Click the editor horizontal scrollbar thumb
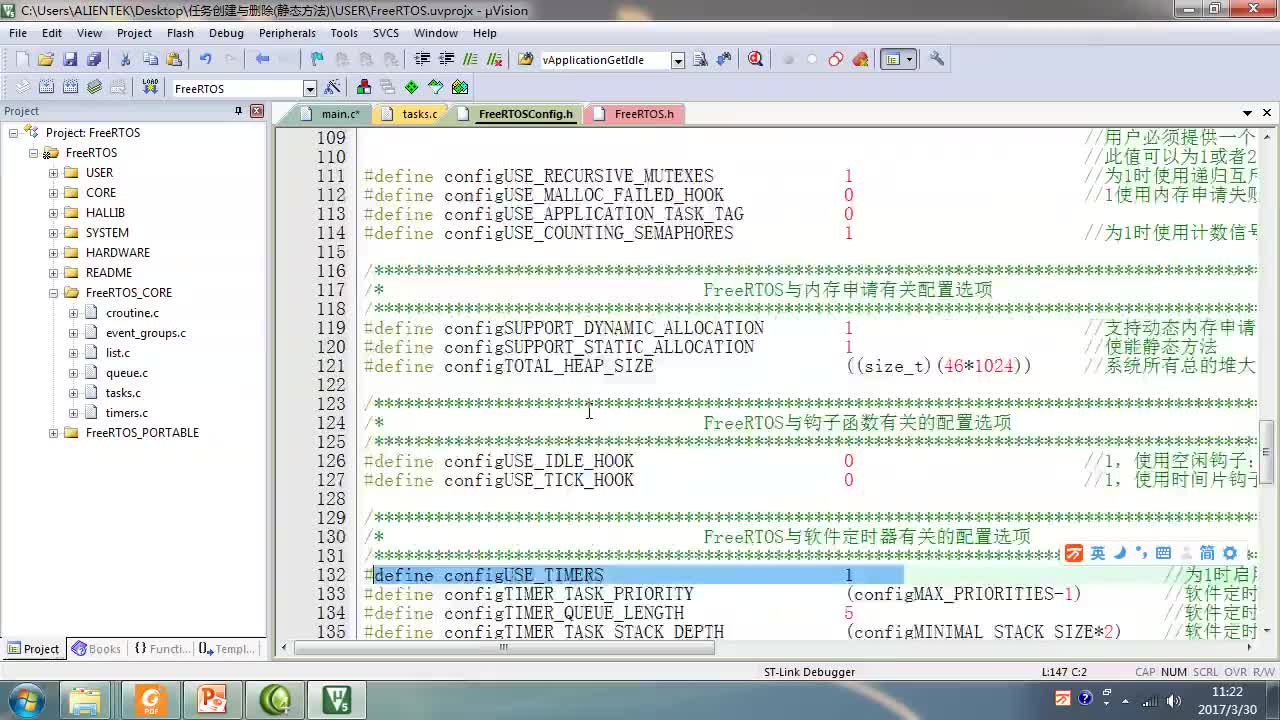Screen dimensions: 1280x720 504,648
